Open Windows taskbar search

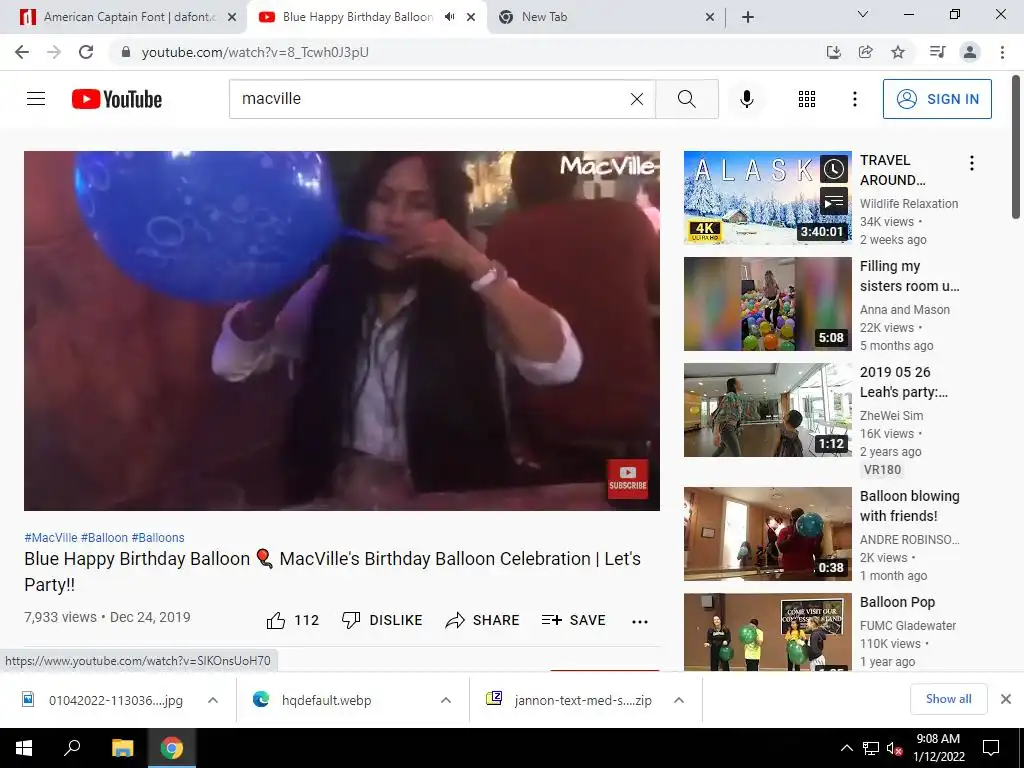72,748
